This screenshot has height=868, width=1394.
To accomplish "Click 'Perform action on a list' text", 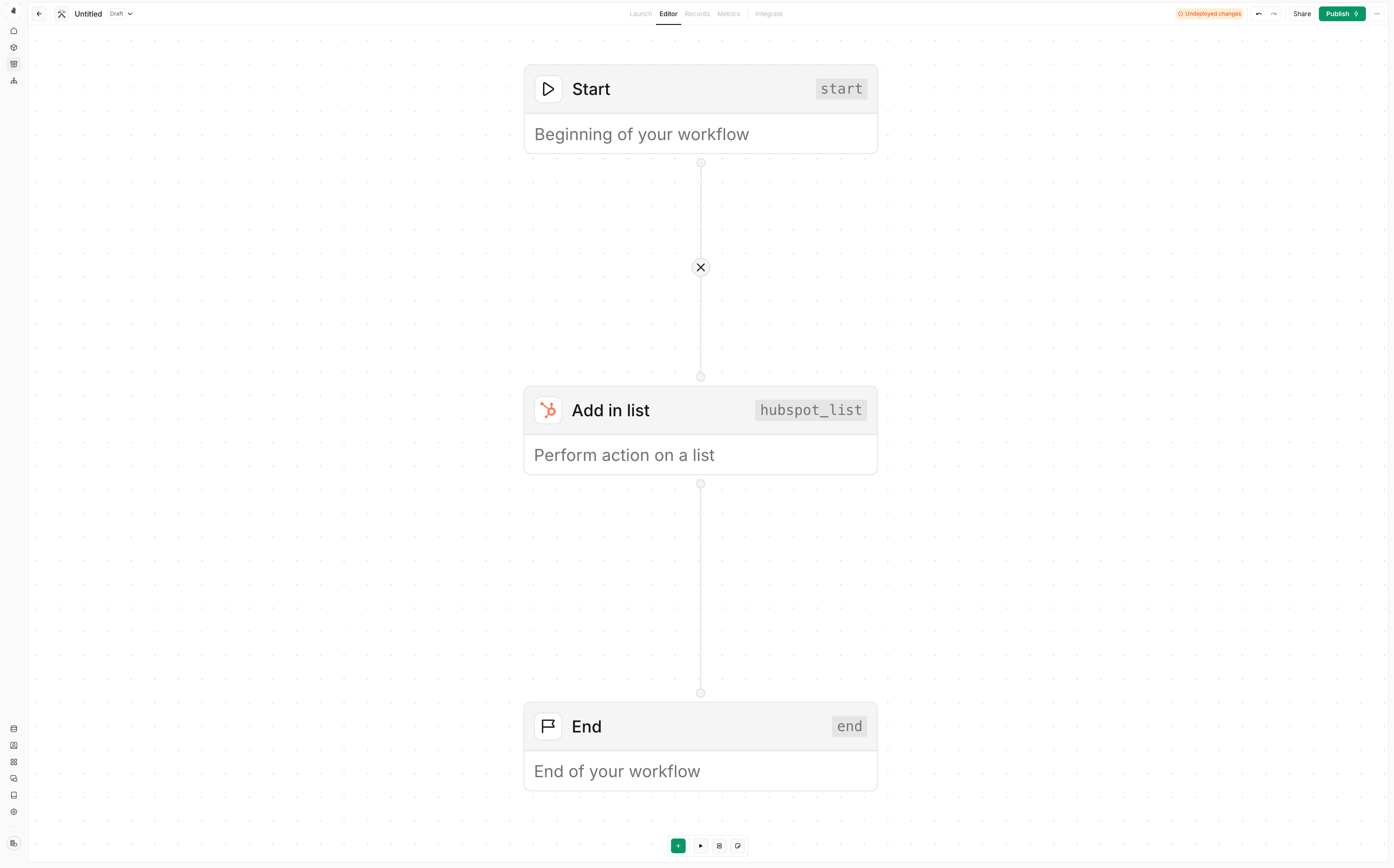I will point(624,455).
